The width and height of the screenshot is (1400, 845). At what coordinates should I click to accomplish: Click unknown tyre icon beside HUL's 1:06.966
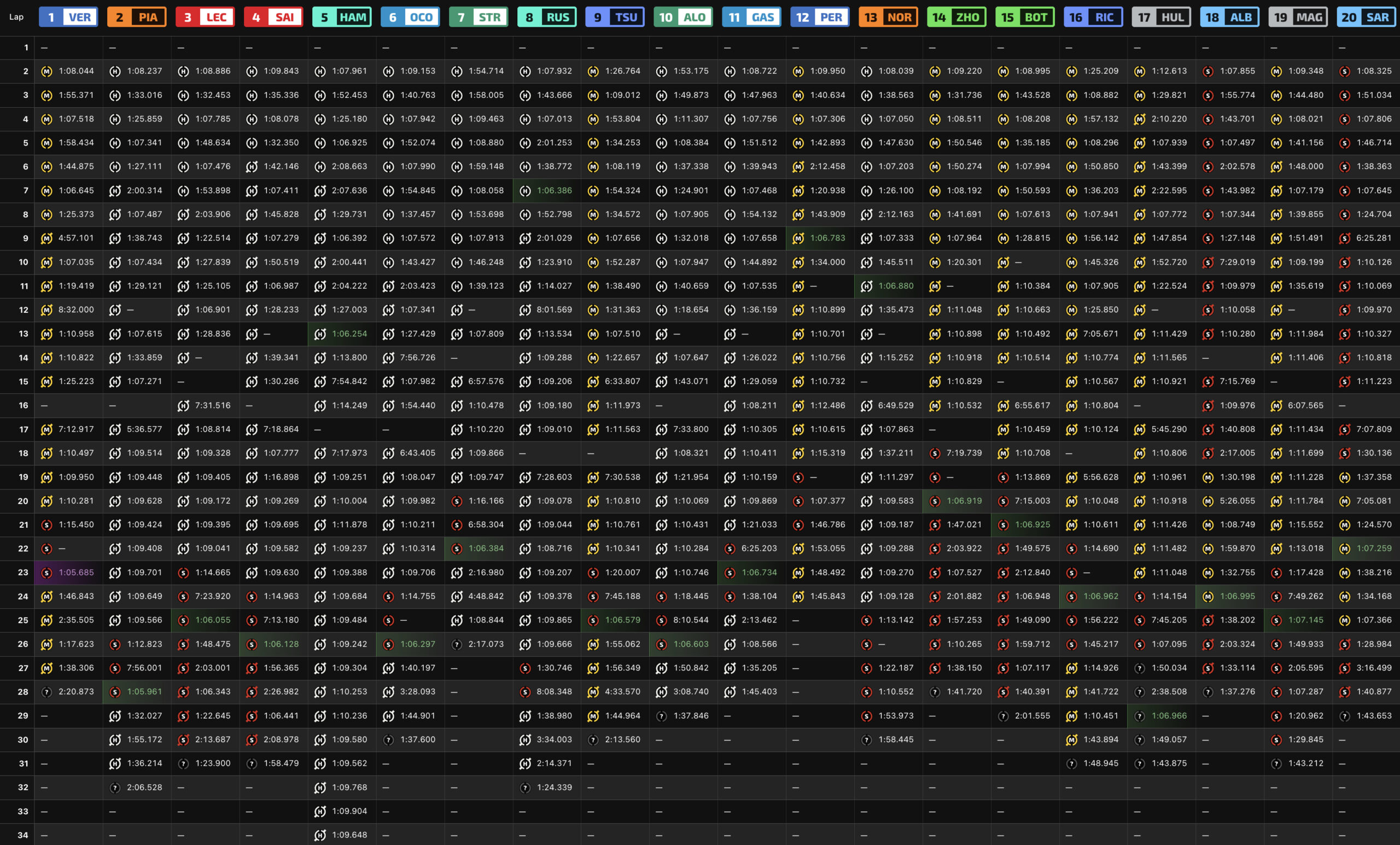click(x=1139, y=716)
